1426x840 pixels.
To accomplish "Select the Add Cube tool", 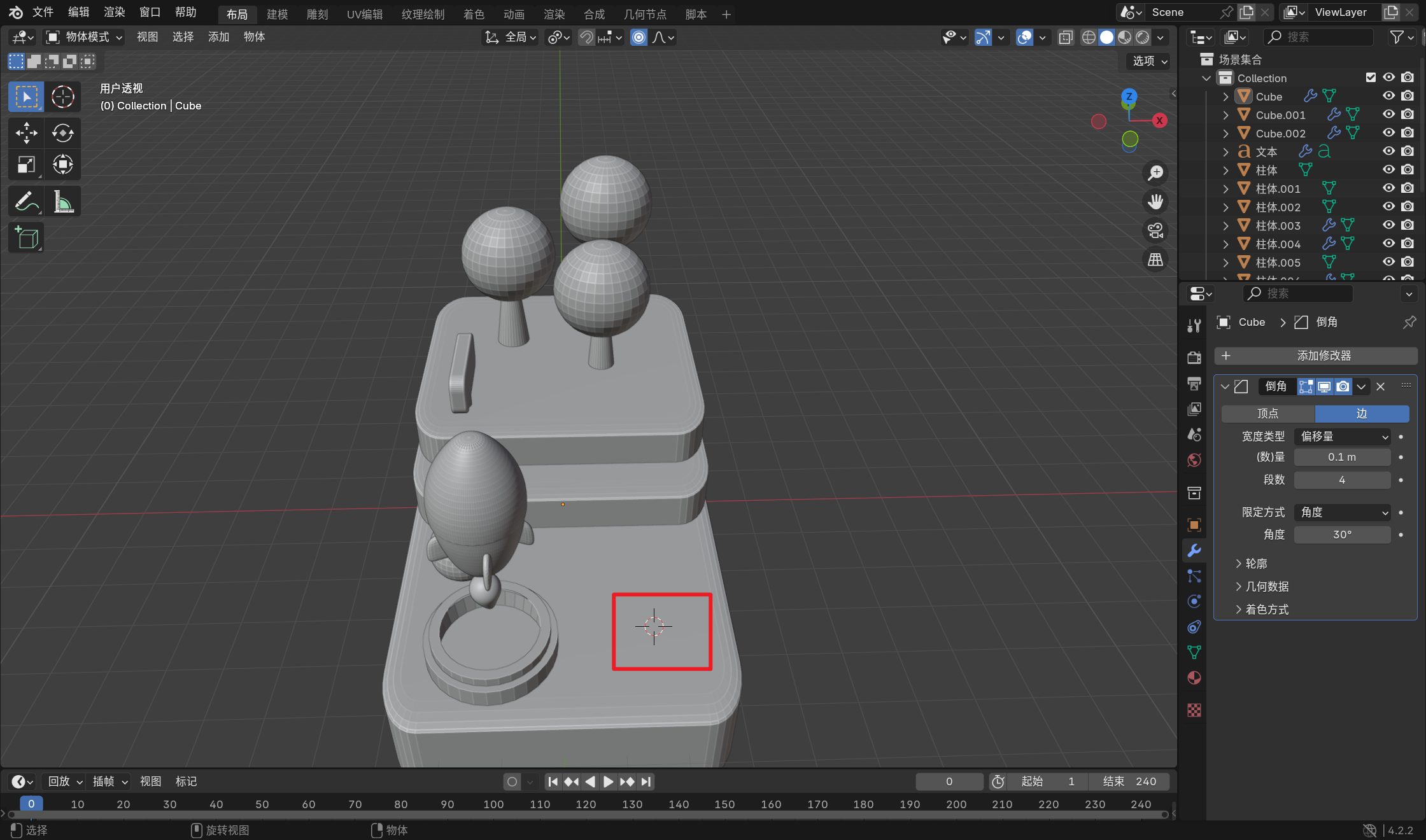I will 26,239.
